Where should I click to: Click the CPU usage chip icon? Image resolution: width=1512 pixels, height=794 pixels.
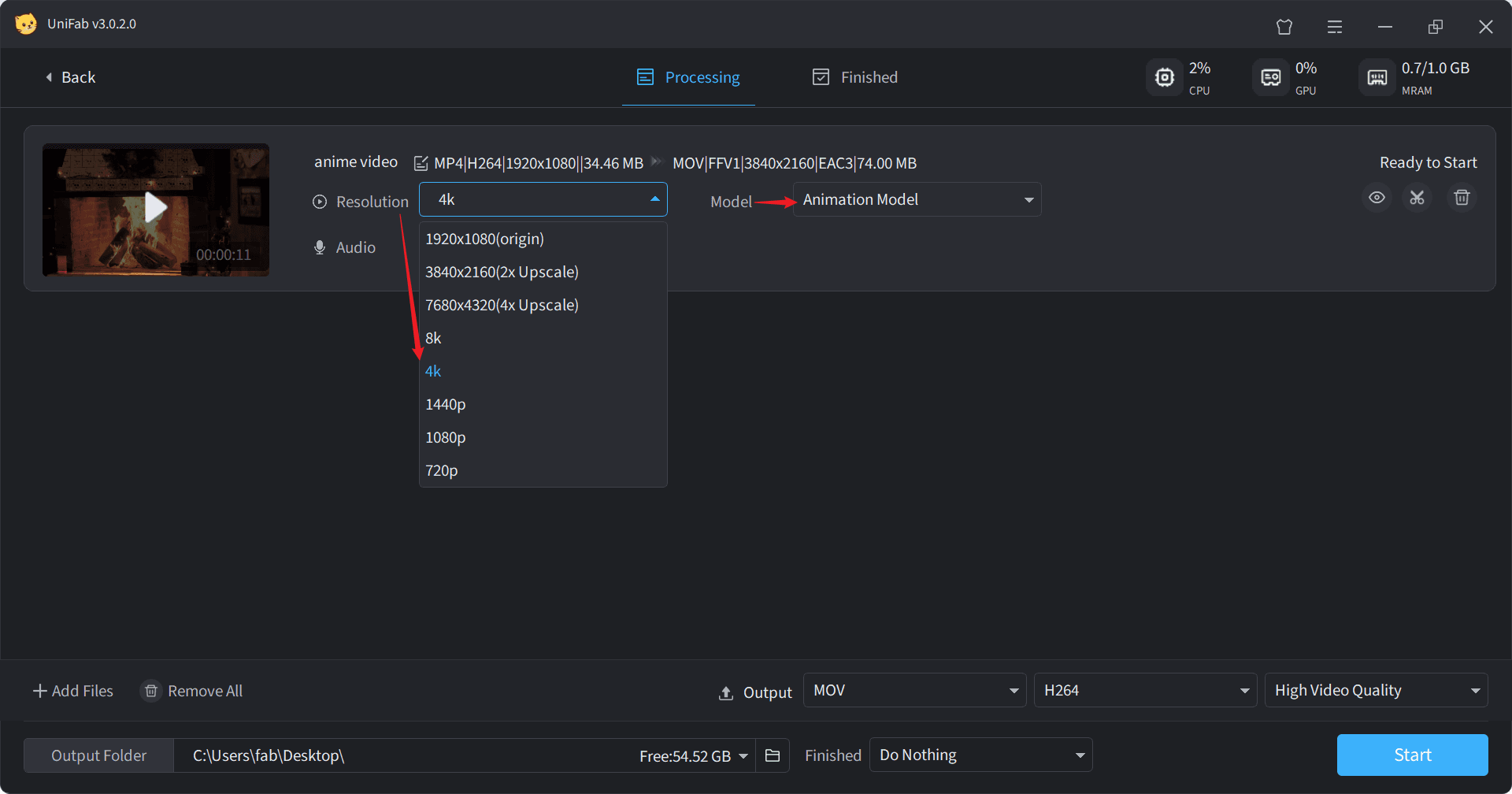point(1164,77)
